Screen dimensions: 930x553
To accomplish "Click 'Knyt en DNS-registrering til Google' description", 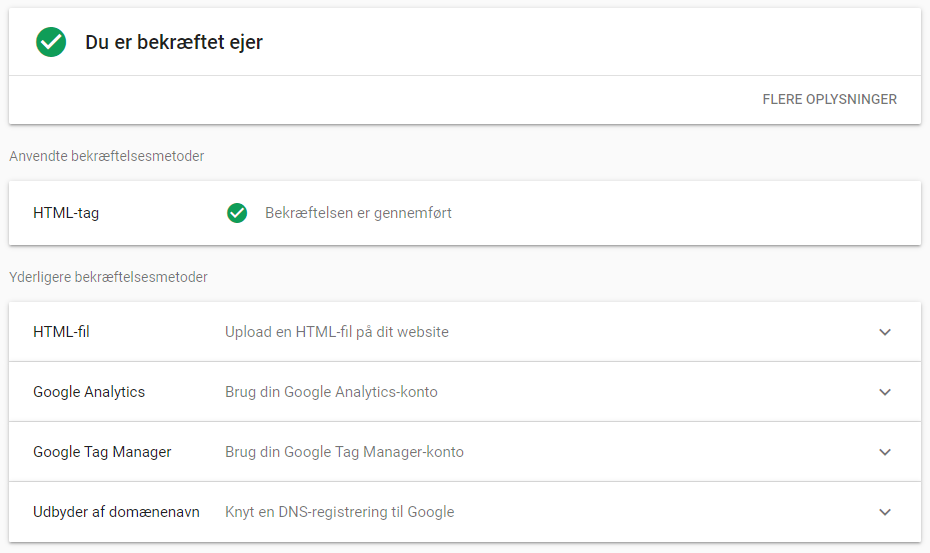I will point(339,511).
